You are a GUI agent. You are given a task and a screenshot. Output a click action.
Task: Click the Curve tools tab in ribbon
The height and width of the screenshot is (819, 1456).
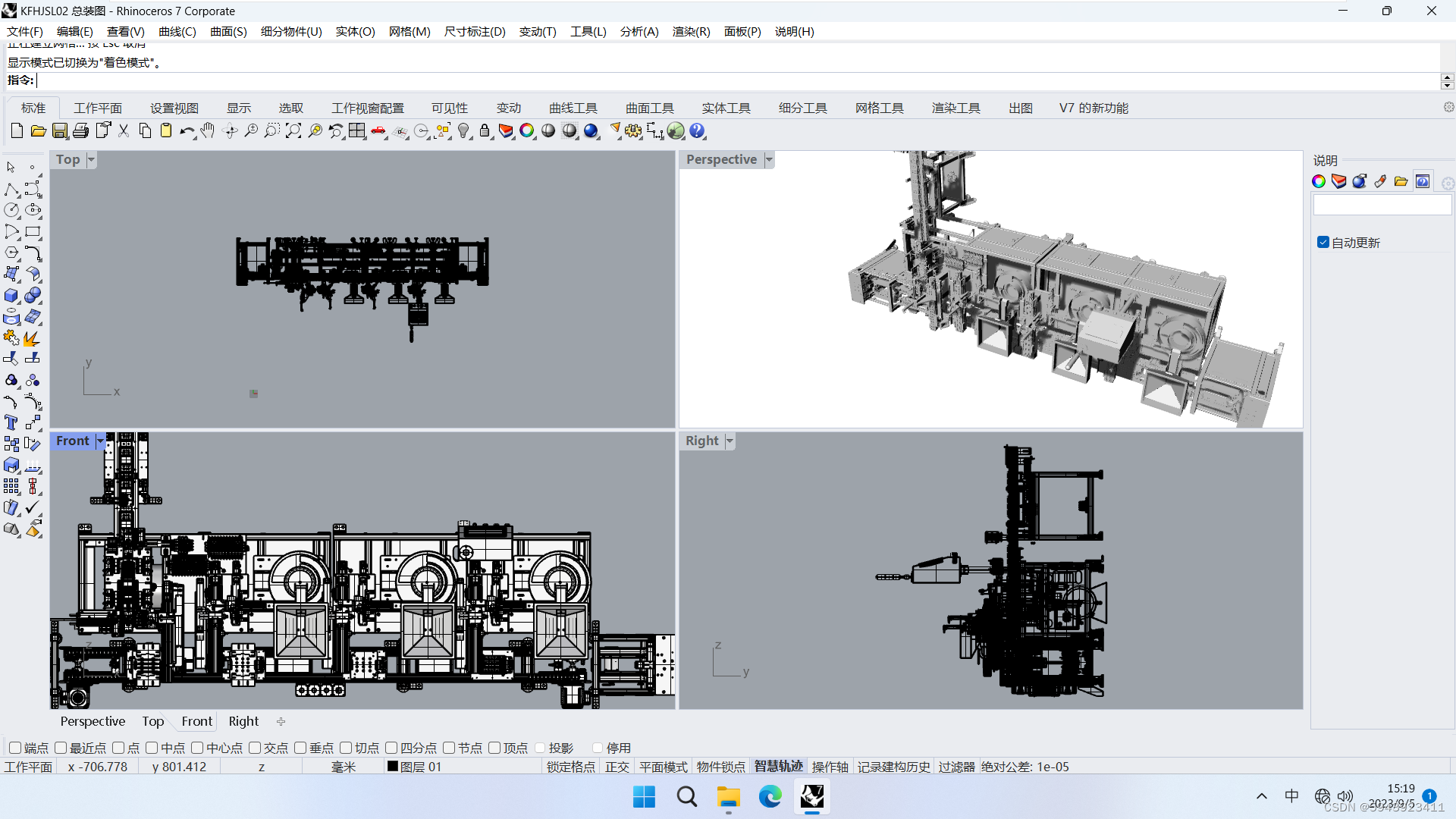(x=573, y=107)
